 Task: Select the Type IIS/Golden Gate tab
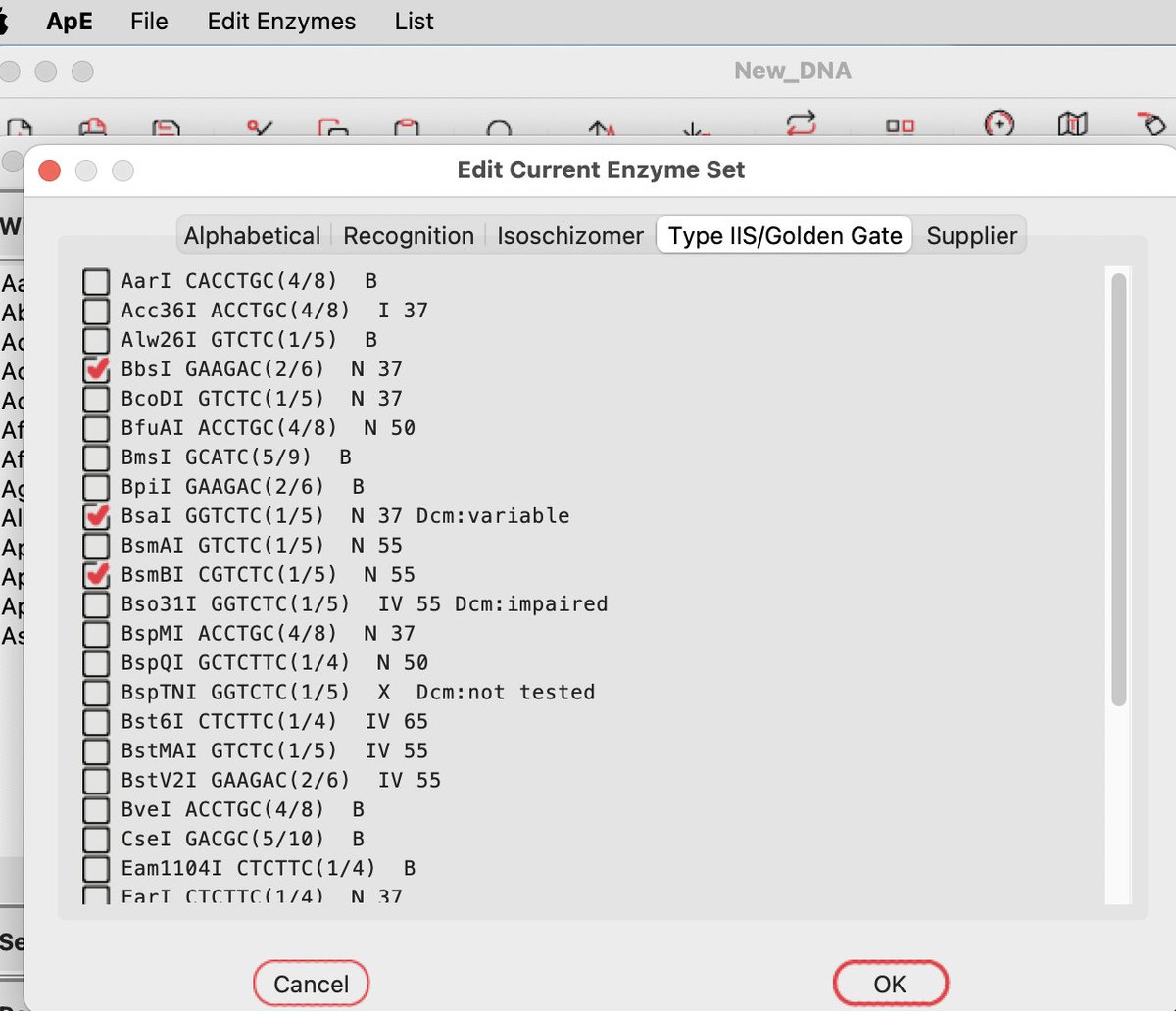[x=785, y=236]
